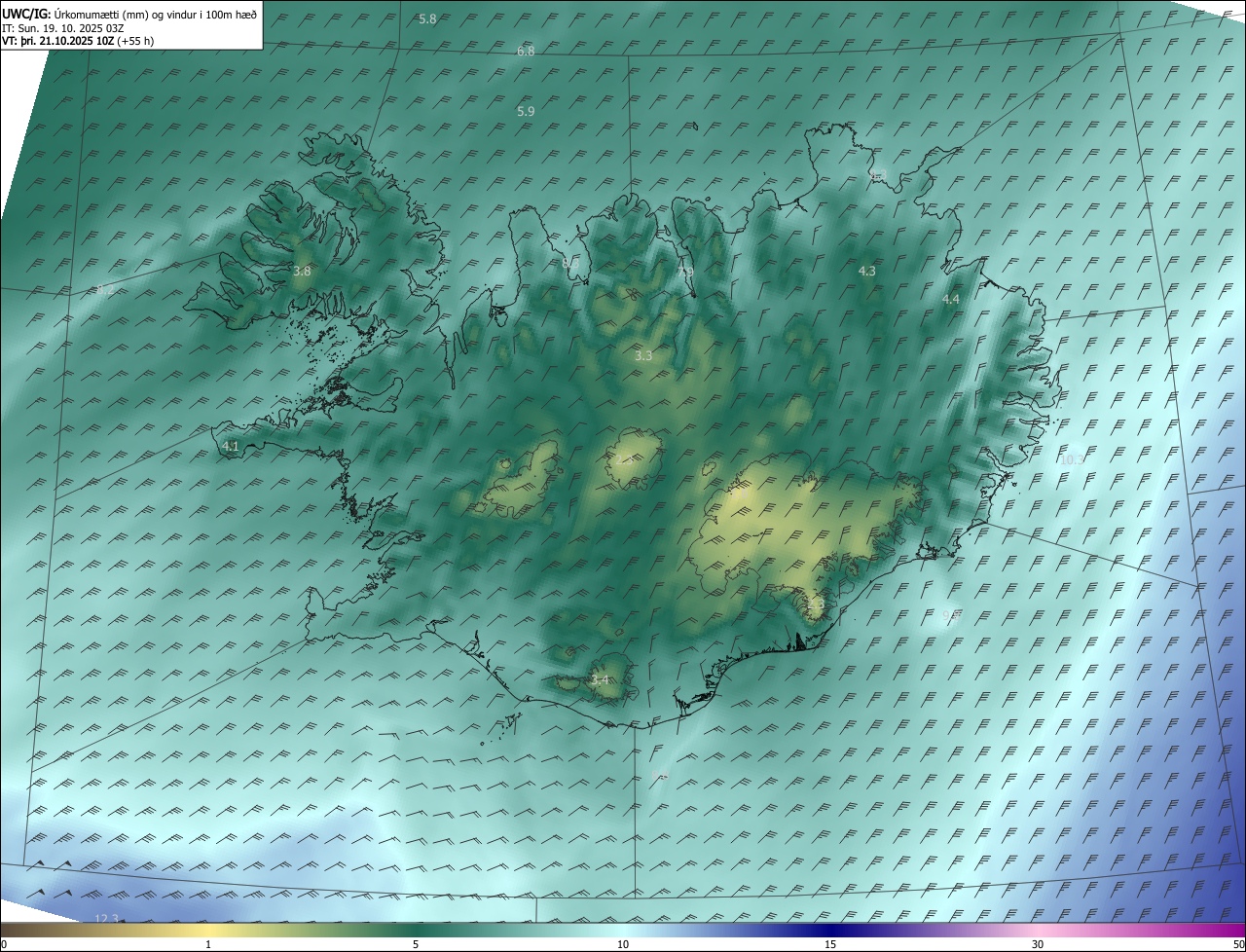Image resolution: width=1246 pixels, height=952 pixels.
Task: Click the 6.8 value label on the map
Action: (x=526, y=51)
